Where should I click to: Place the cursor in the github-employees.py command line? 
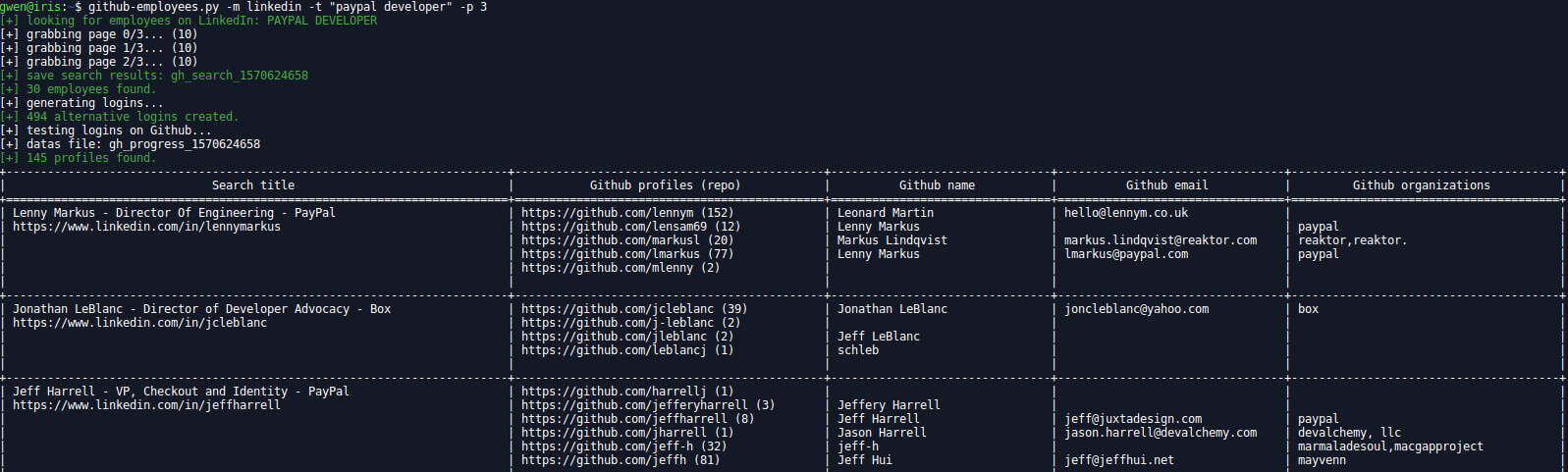coord(288,7)
